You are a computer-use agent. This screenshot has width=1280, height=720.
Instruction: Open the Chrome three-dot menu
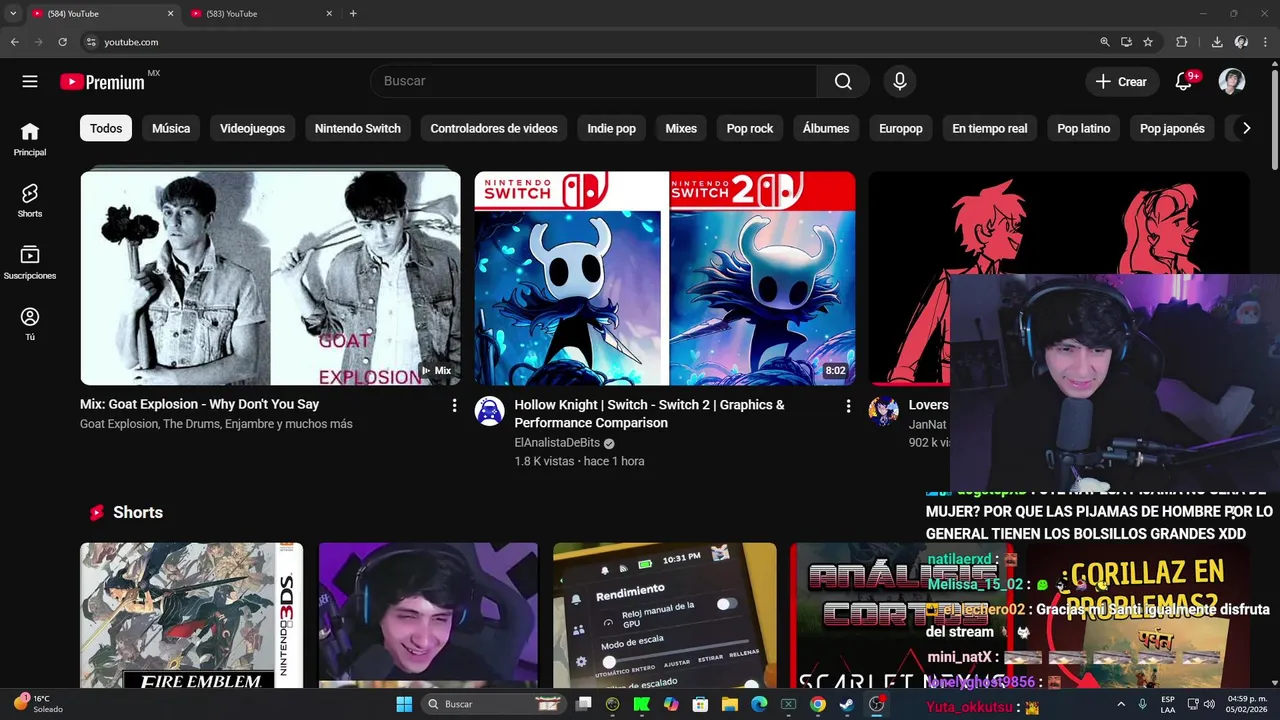tap(1265, 42)
